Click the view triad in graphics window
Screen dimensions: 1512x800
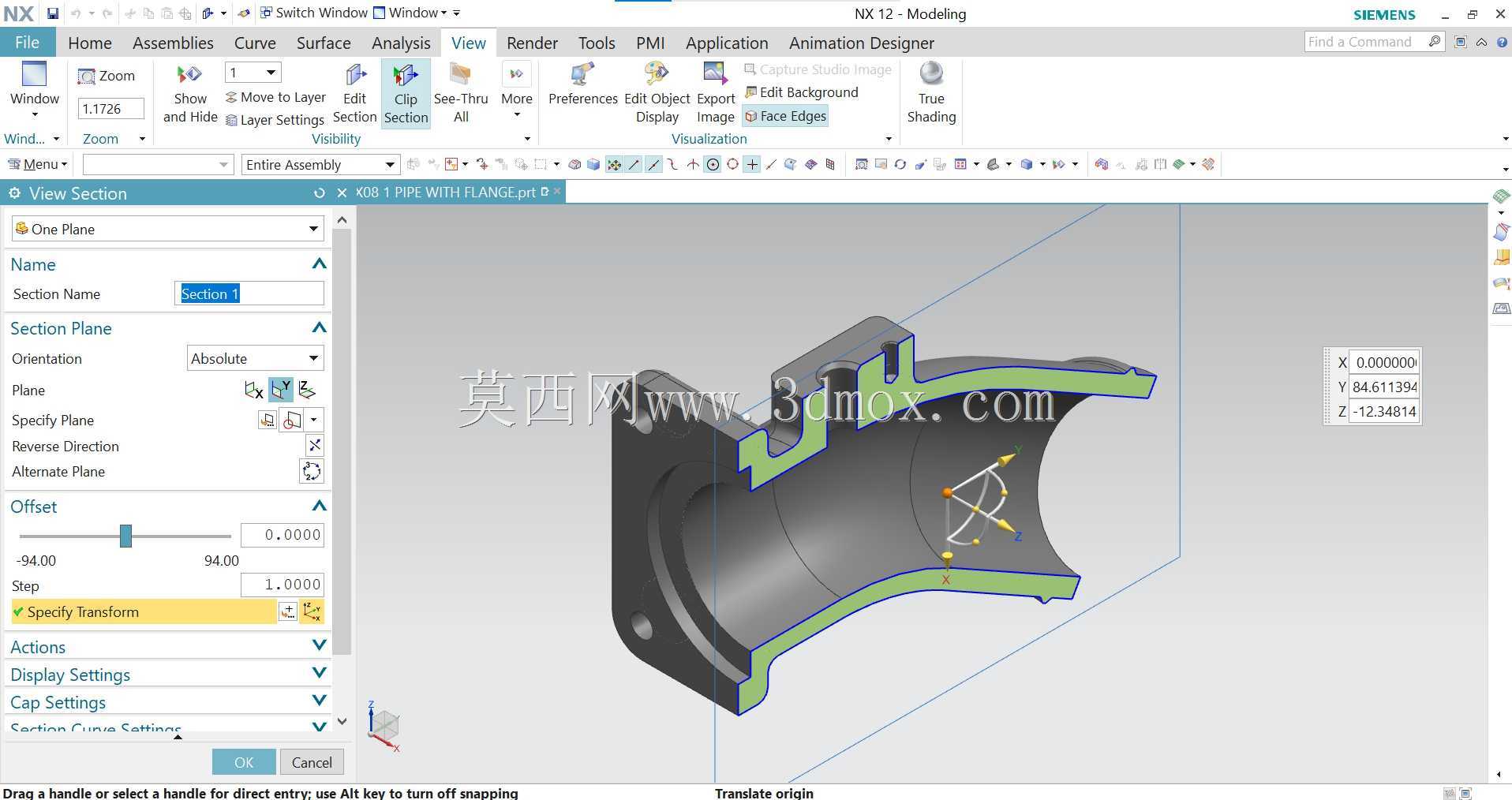pos(384,726)
